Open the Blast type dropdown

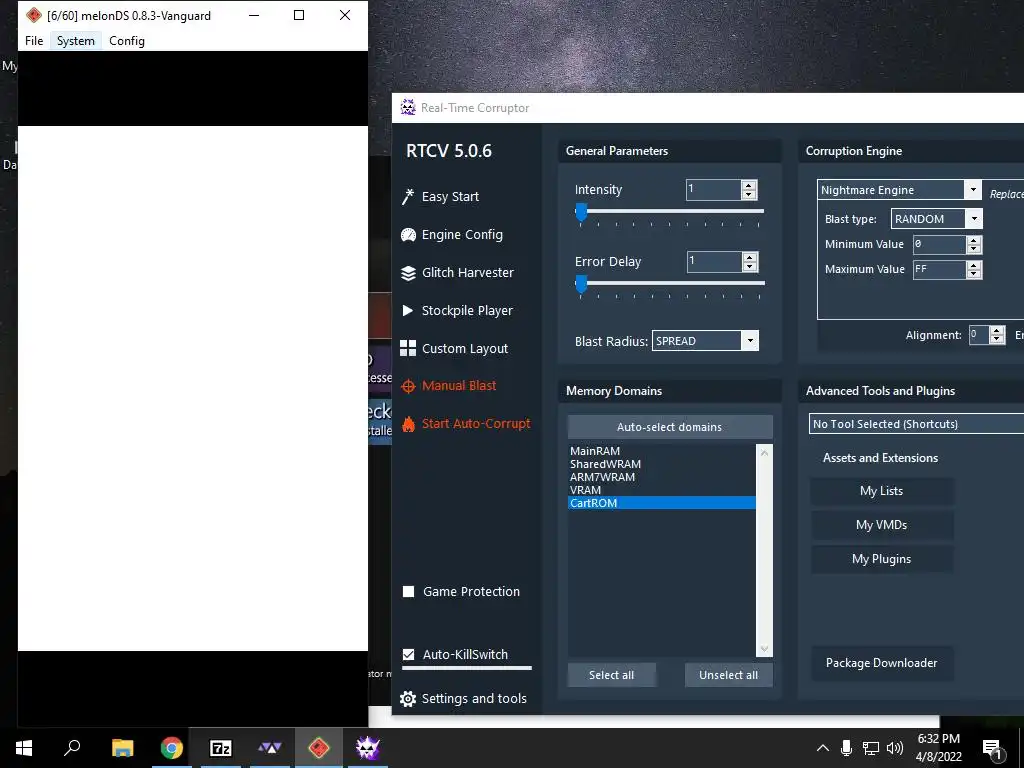[974, 219]
